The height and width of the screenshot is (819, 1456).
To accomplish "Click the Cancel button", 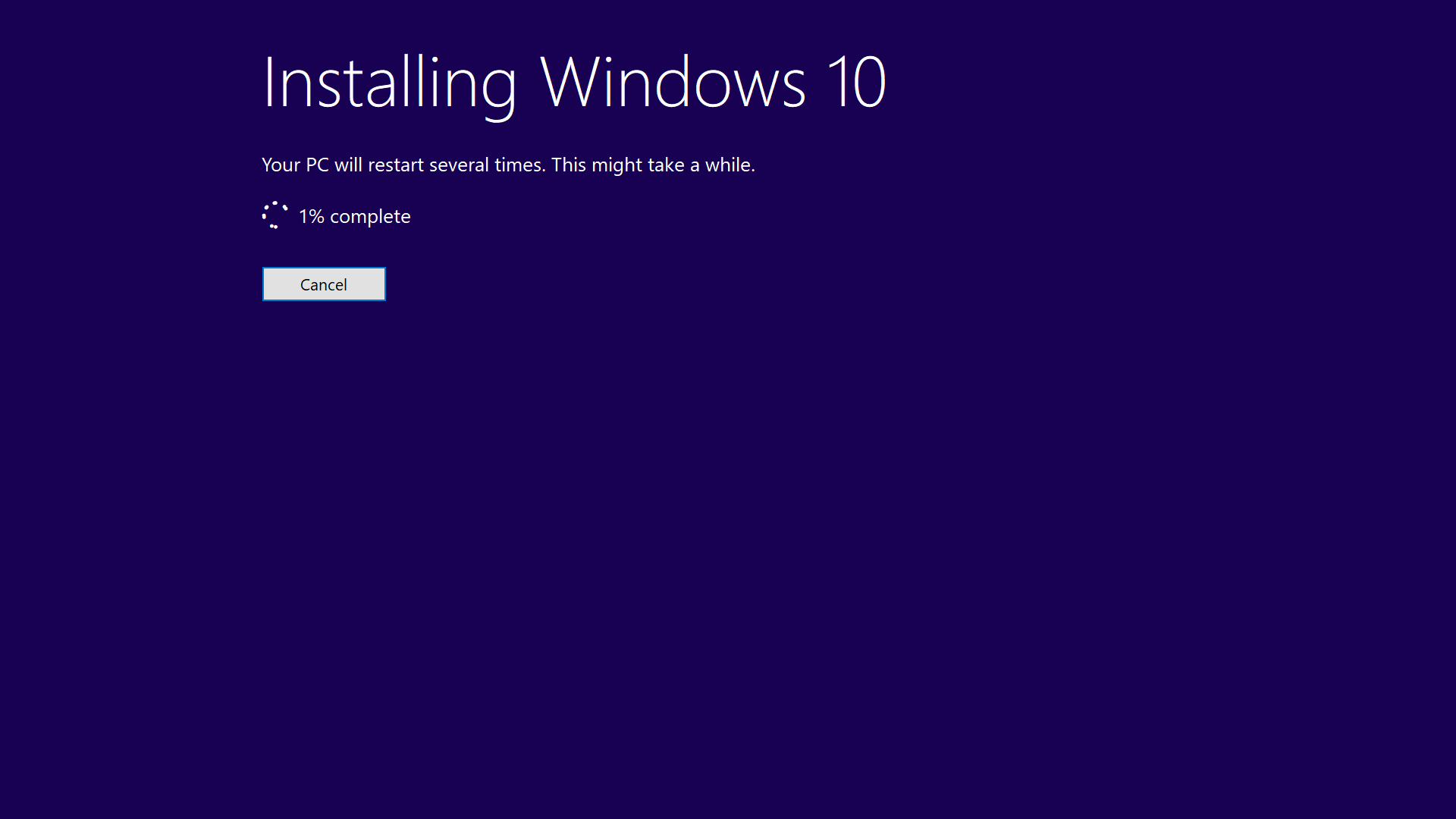I will pos(324,284).
